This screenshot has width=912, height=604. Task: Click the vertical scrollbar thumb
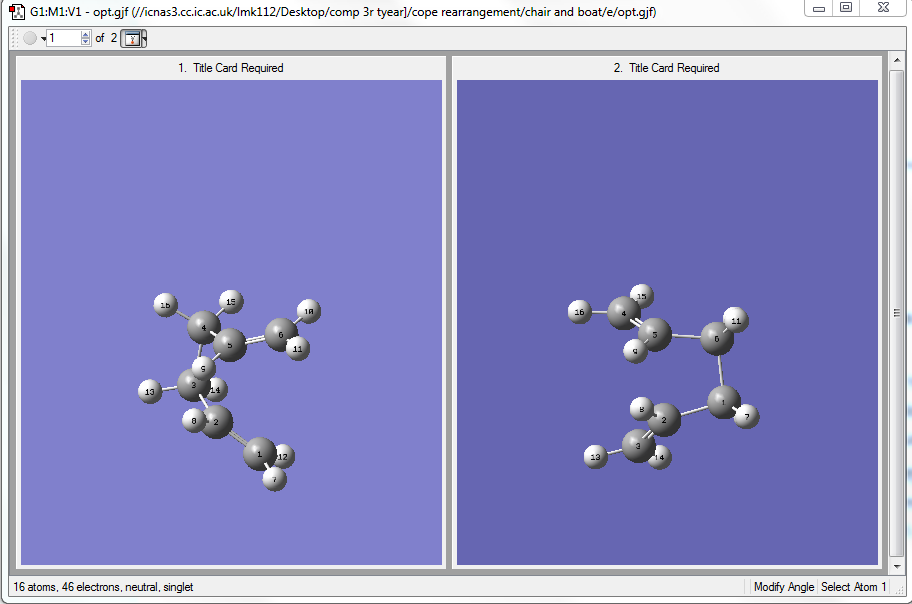[x=896, y=313]
